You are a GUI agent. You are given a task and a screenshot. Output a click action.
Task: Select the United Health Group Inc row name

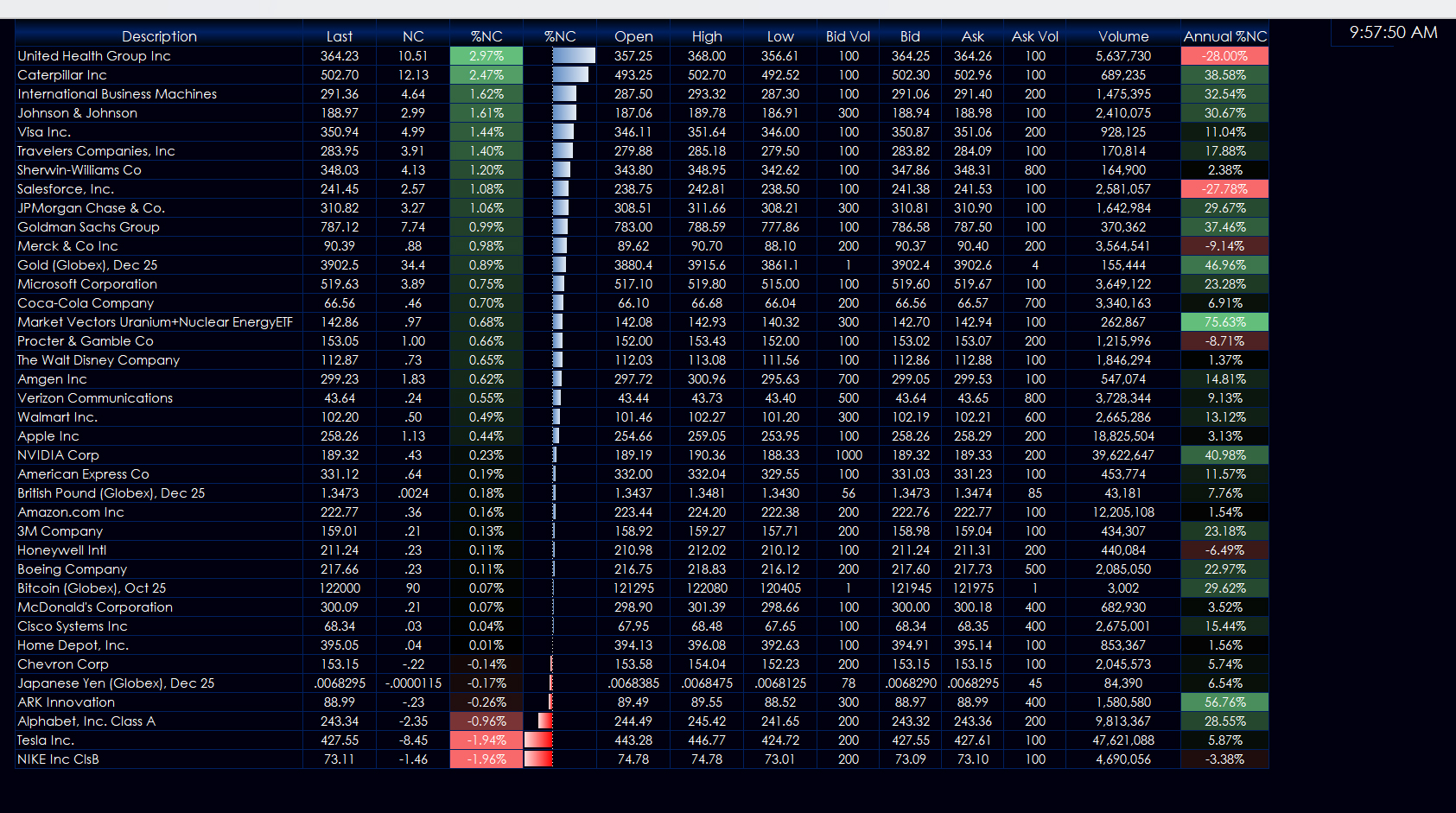tap(94, 56)
